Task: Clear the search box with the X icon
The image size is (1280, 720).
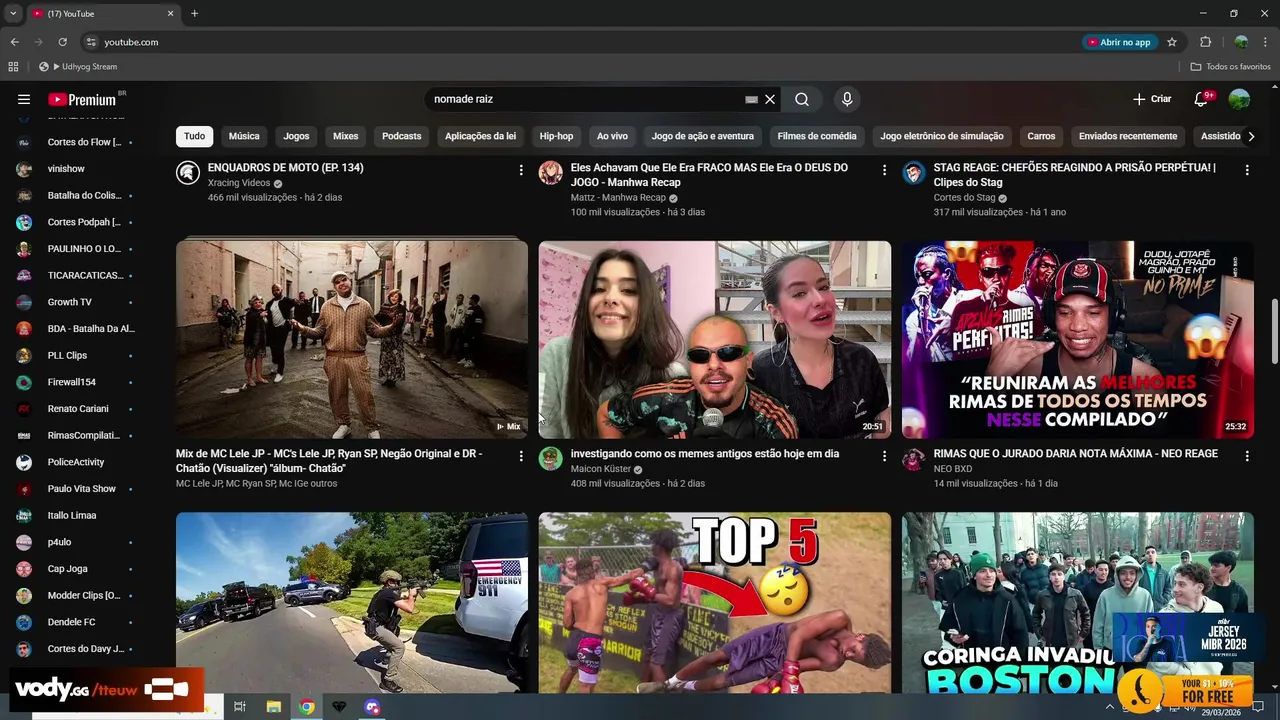Action: [x=770, y=99]
